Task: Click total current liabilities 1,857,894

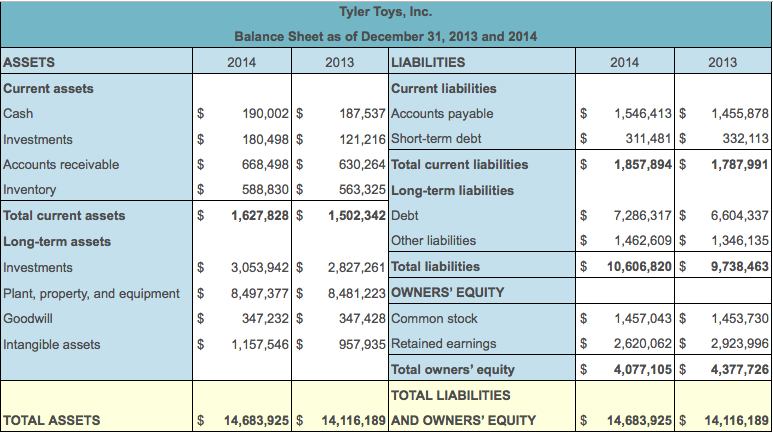Action: coord(643,165)
